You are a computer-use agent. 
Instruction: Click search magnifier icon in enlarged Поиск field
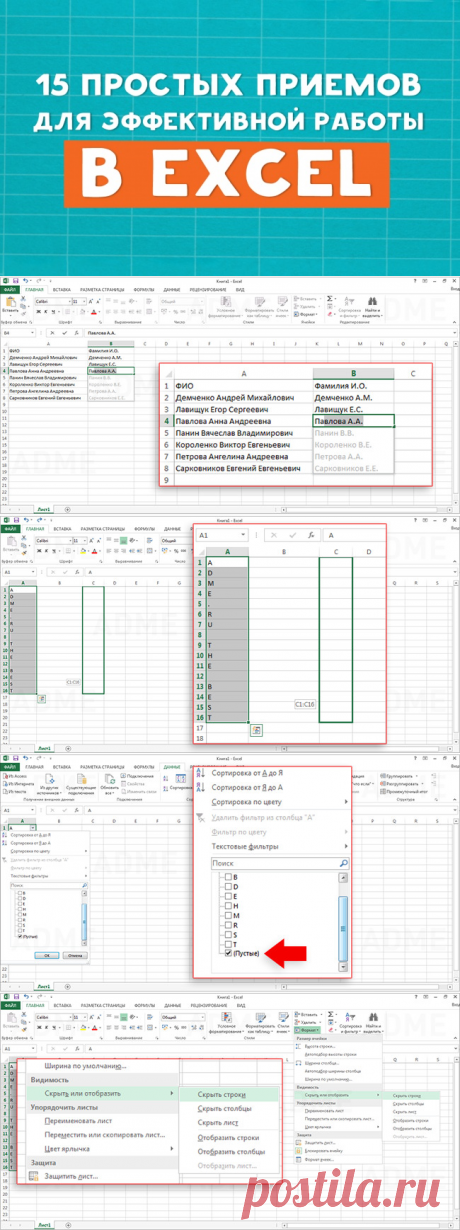tap(343, 862)
